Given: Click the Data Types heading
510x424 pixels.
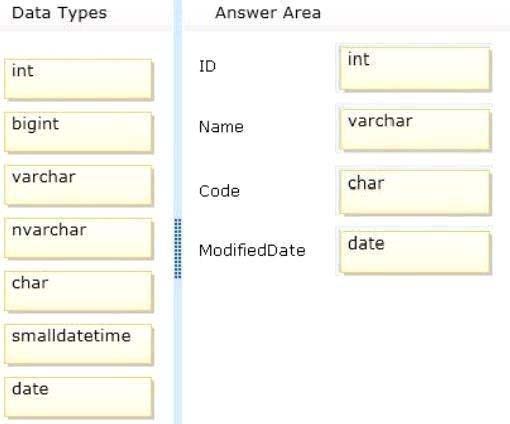Looking at the screenshot, I should 59,13.
